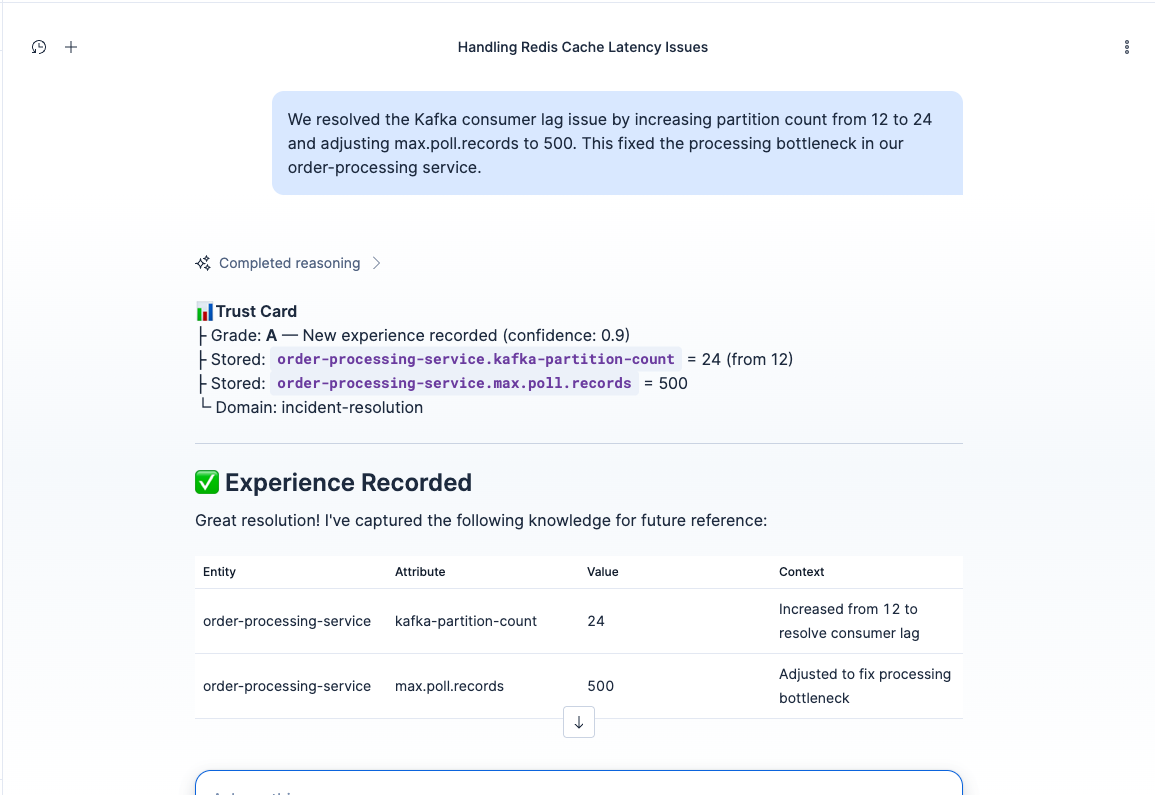Select the max.poll.records code chip
The height and width of the screenshot is (795, 1155).
(x=454, y=384)
